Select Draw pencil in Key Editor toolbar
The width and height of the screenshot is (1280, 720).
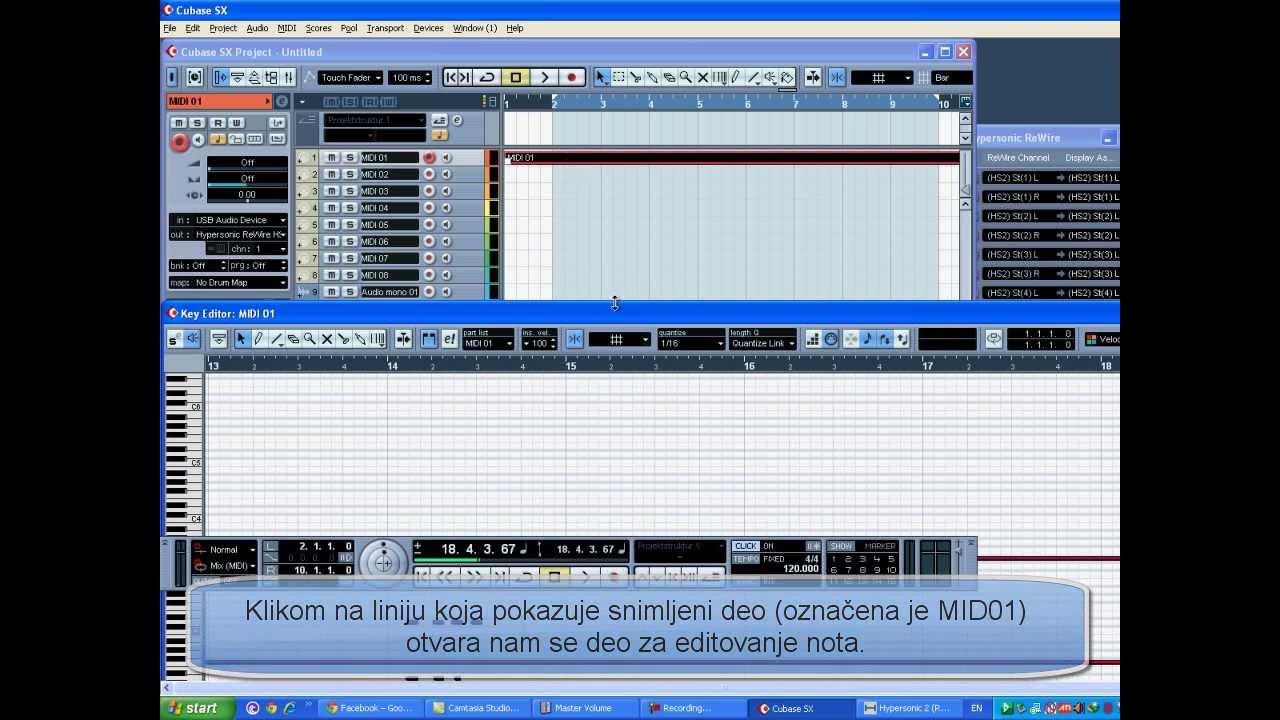258,340
